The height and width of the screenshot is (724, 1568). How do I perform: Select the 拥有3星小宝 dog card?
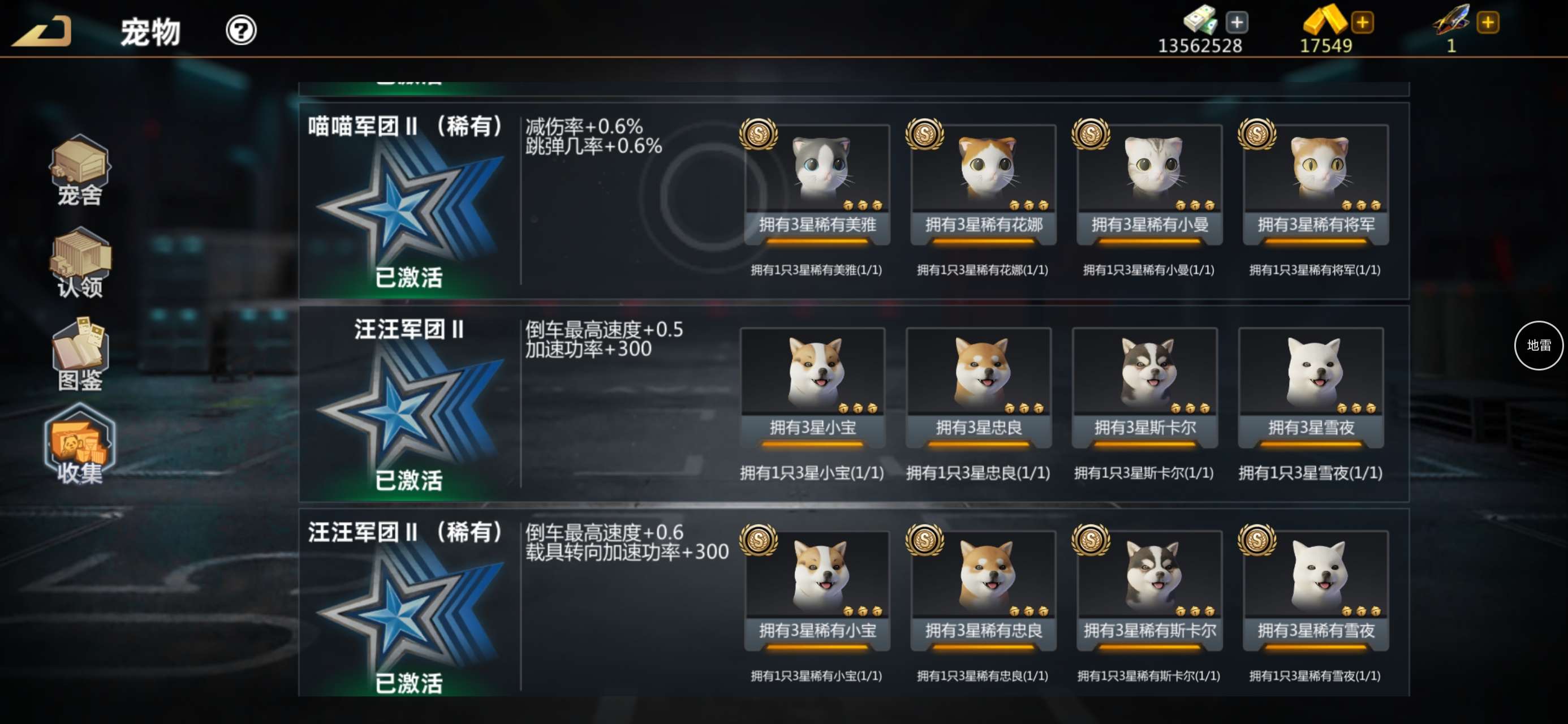click(813, 387)
